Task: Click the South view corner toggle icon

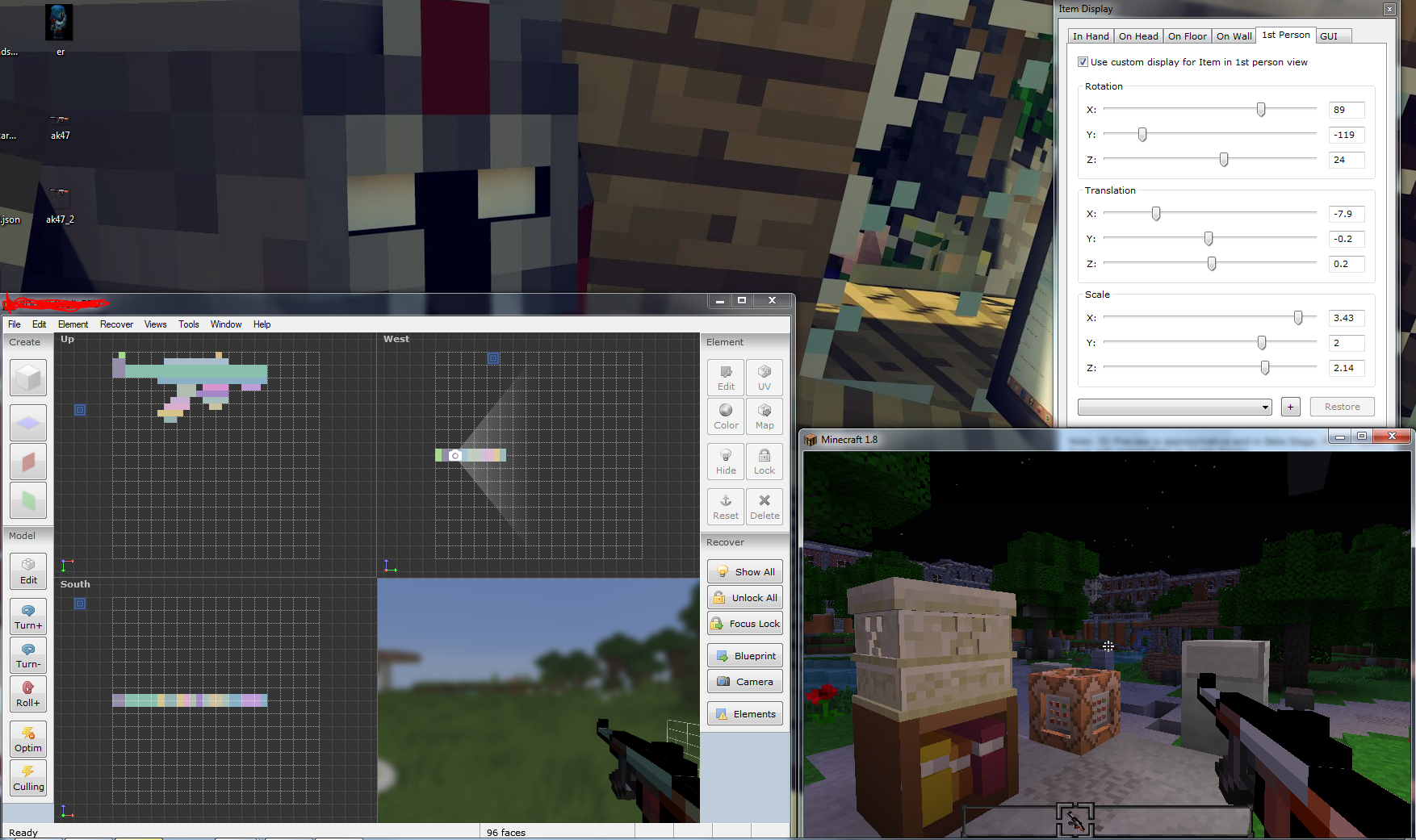Action: click(80, 604)
